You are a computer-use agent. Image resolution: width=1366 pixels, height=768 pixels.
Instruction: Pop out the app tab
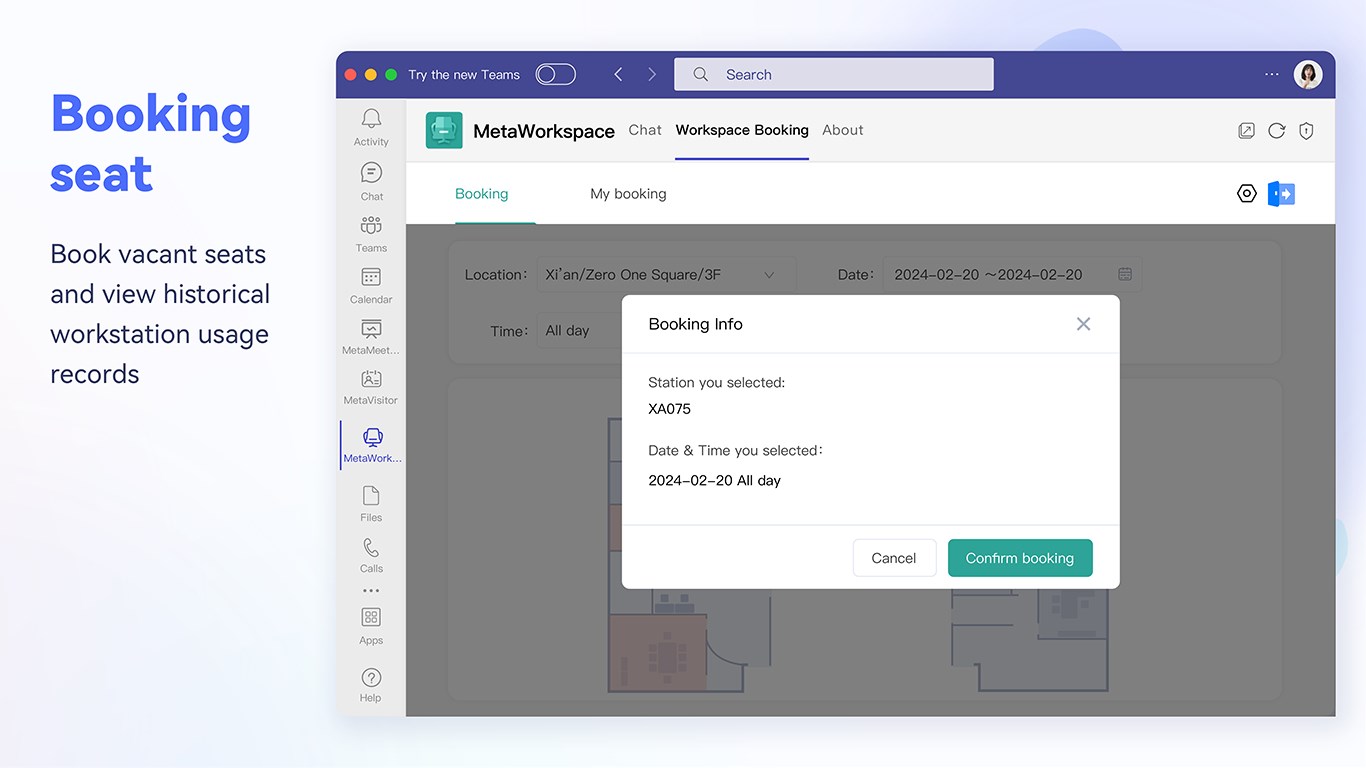(x=1246, y=130)
